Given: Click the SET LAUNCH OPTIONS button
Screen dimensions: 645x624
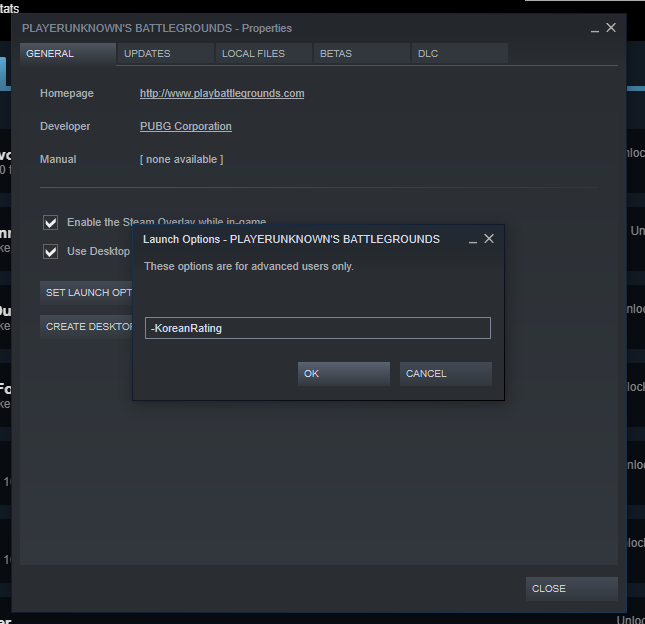Looking at the screenshot, I should [x=86, y=293].
